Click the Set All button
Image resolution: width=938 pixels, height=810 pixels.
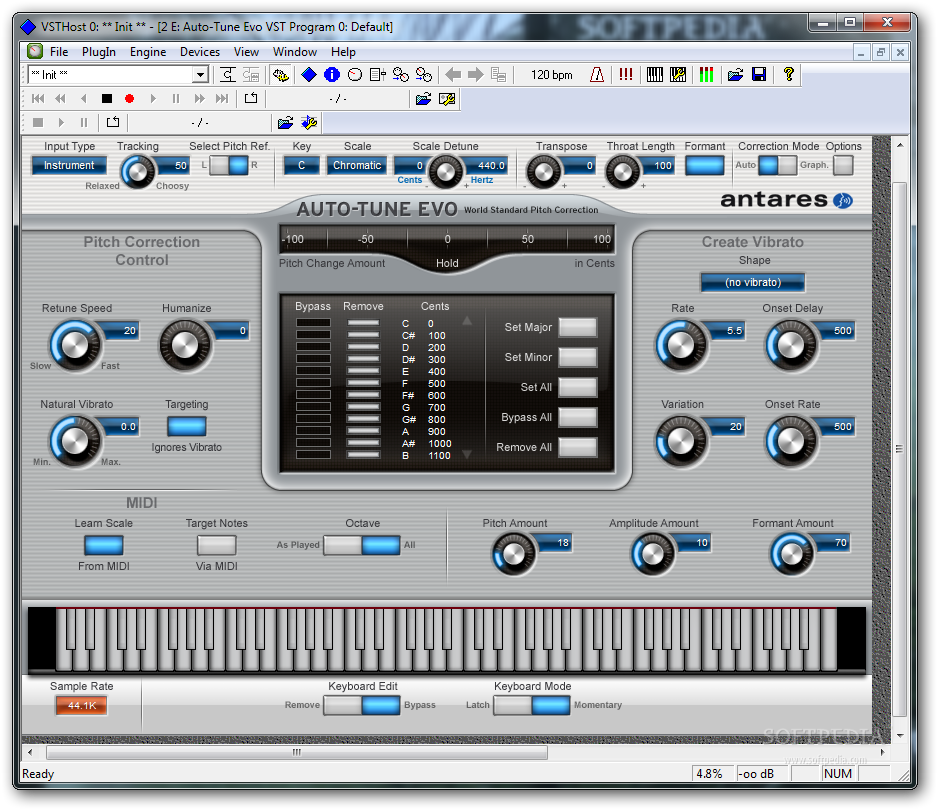pyautogui.click(x=577, y=387)
